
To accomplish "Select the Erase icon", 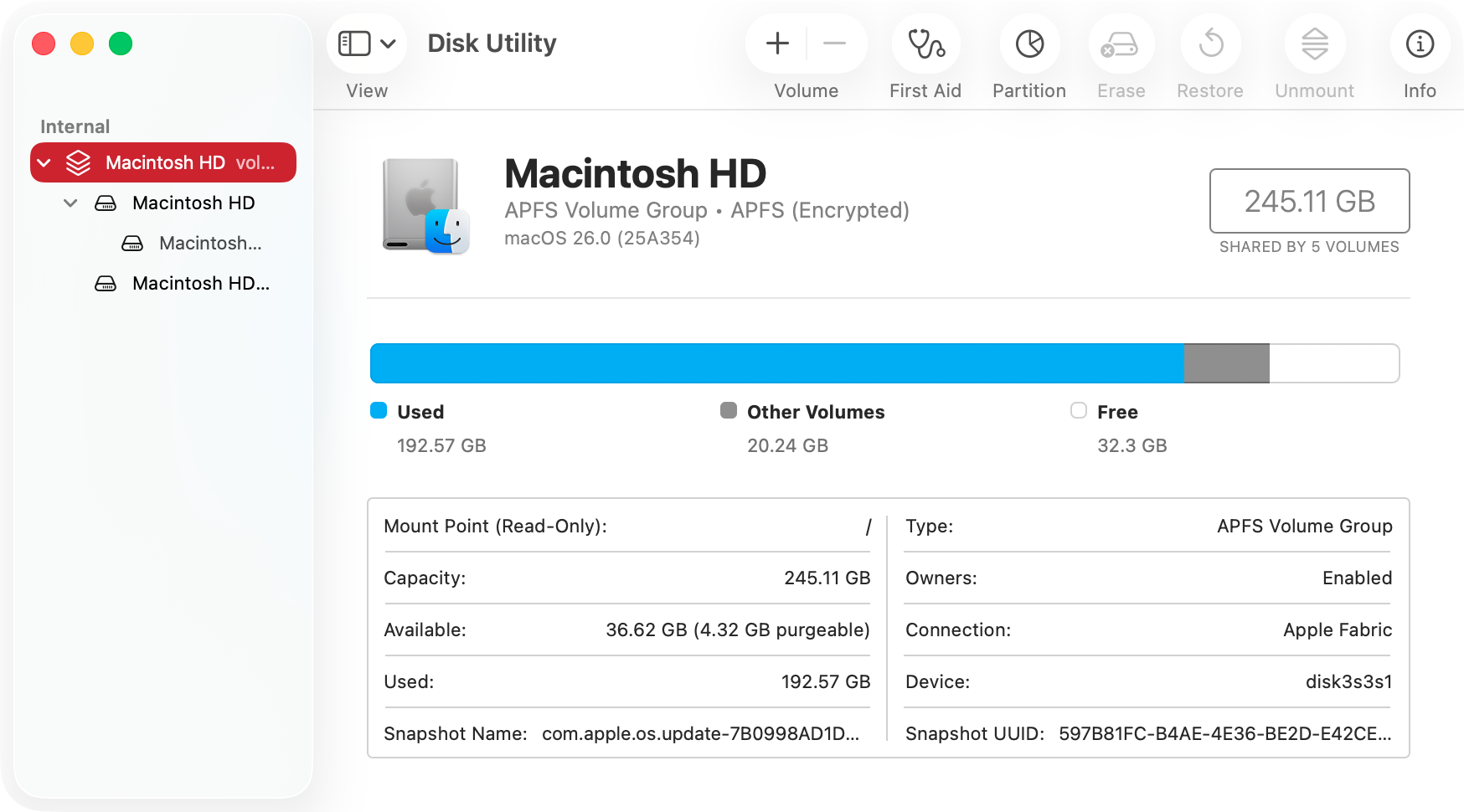I will pos(1121,44).
